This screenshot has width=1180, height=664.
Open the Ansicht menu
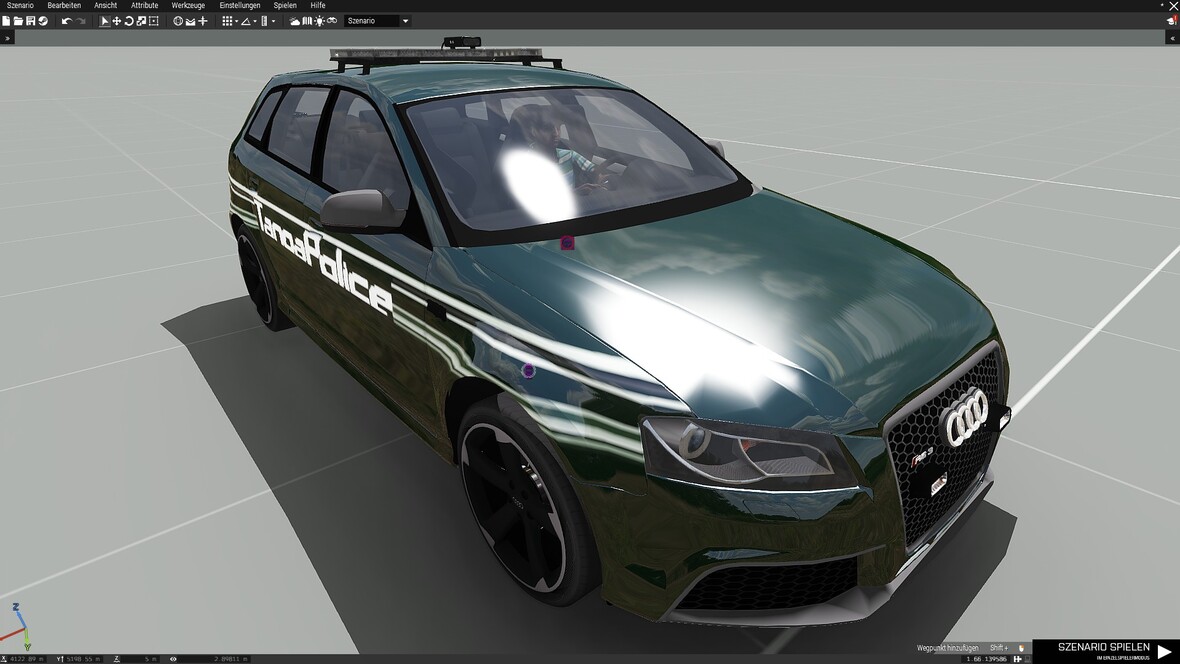coord(105,5)
